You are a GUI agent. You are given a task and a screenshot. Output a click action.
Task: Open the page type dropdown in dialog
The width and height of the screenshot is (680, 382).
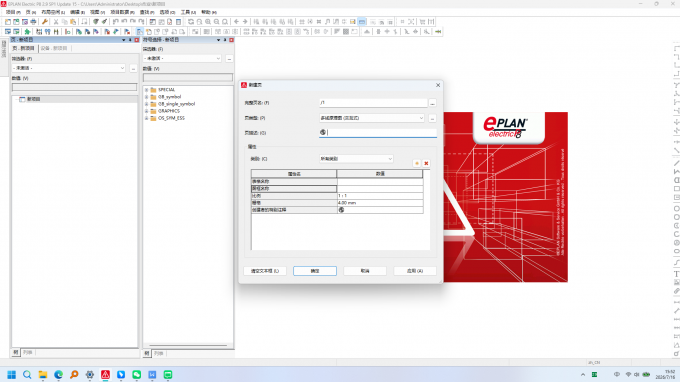(x=421, y=118)
